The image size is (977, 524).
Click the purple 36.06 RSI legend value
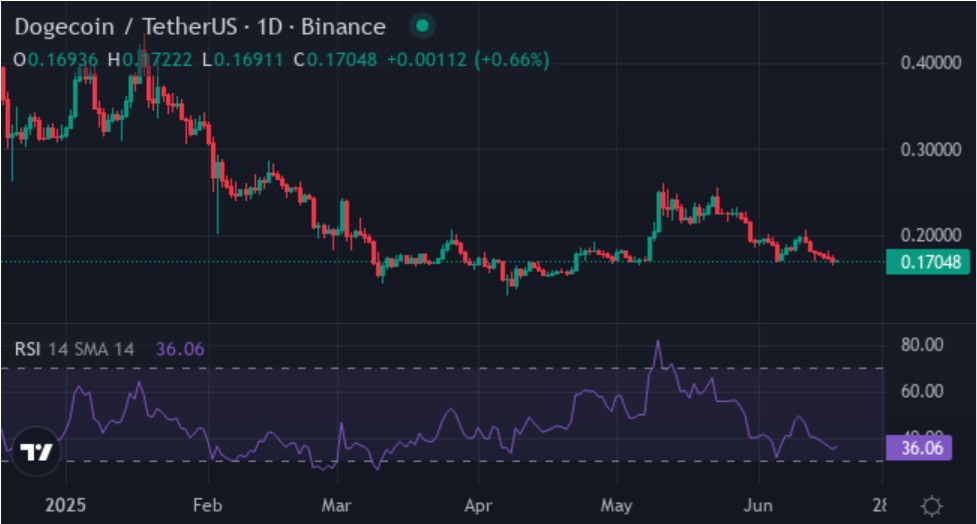click(178, 349)
